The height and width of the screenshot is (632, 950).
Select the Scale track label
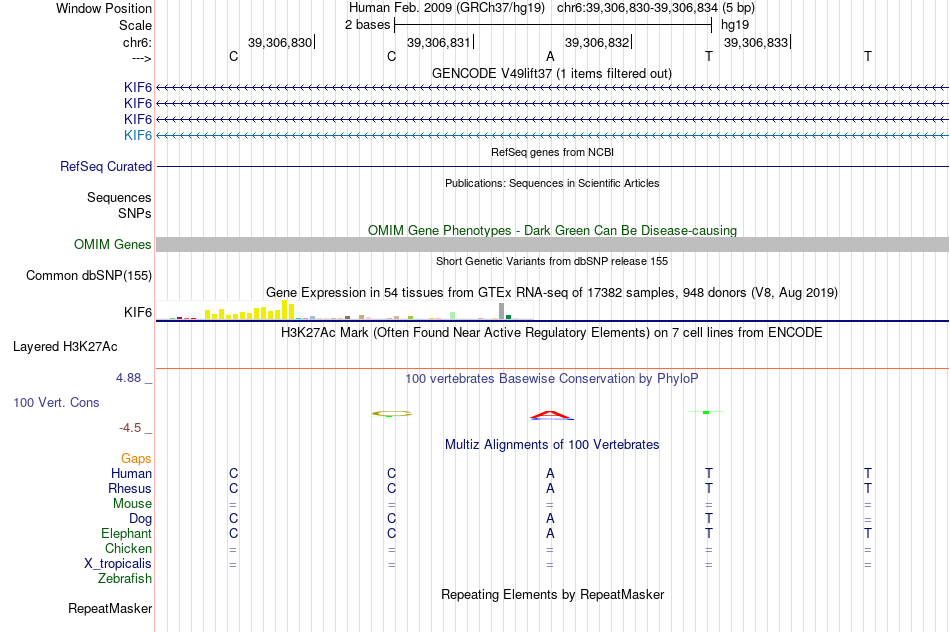coord(135,25)
